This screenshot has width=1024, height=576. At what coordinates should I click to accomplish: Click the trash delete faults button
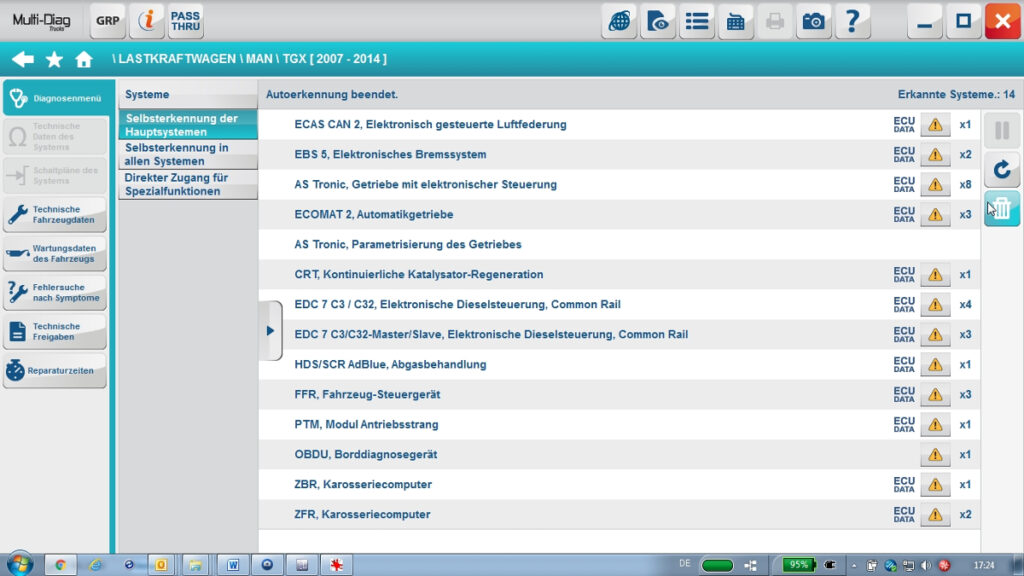1002,209
